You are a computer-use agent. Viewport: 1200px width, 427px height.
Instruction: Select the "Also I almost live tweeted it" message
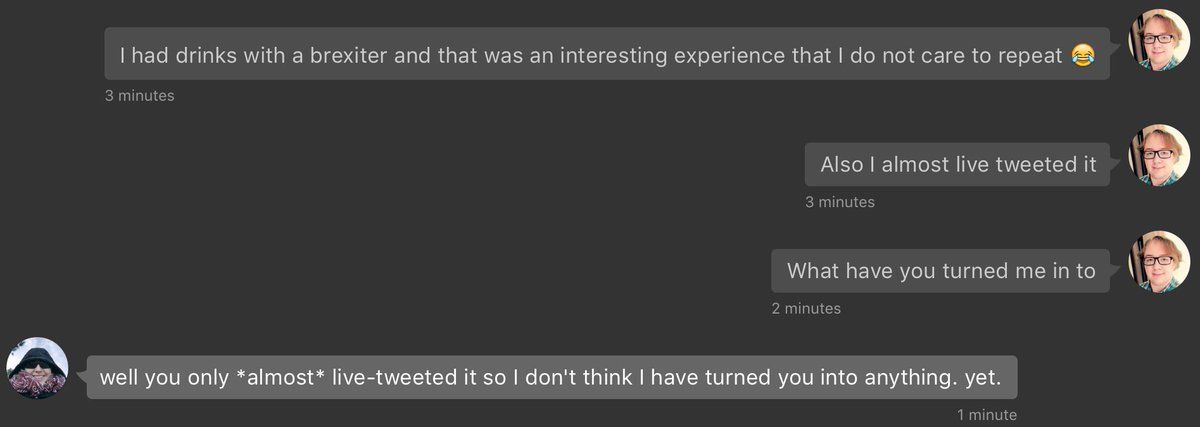(x=957, y=165)
